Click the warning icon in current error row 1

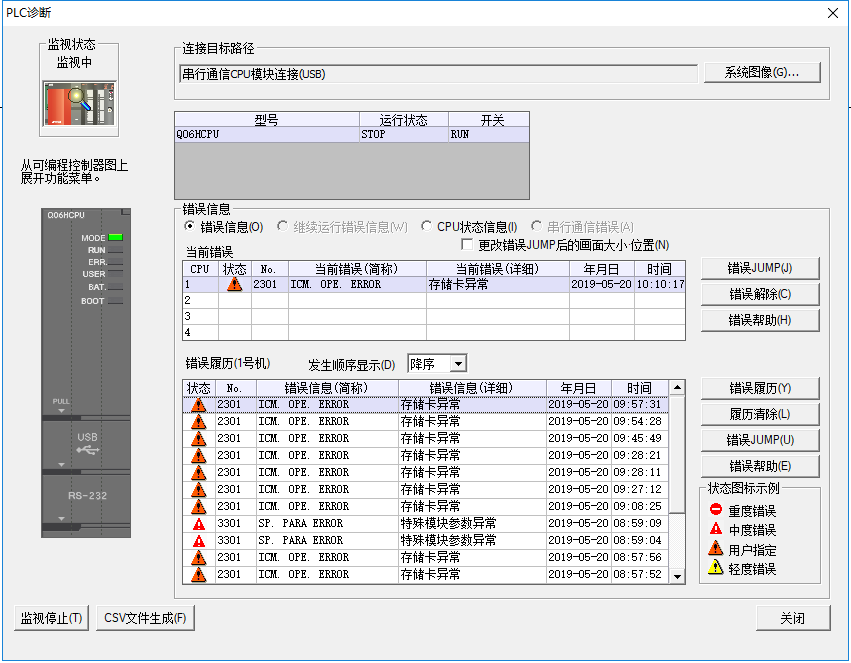(234, 284)
